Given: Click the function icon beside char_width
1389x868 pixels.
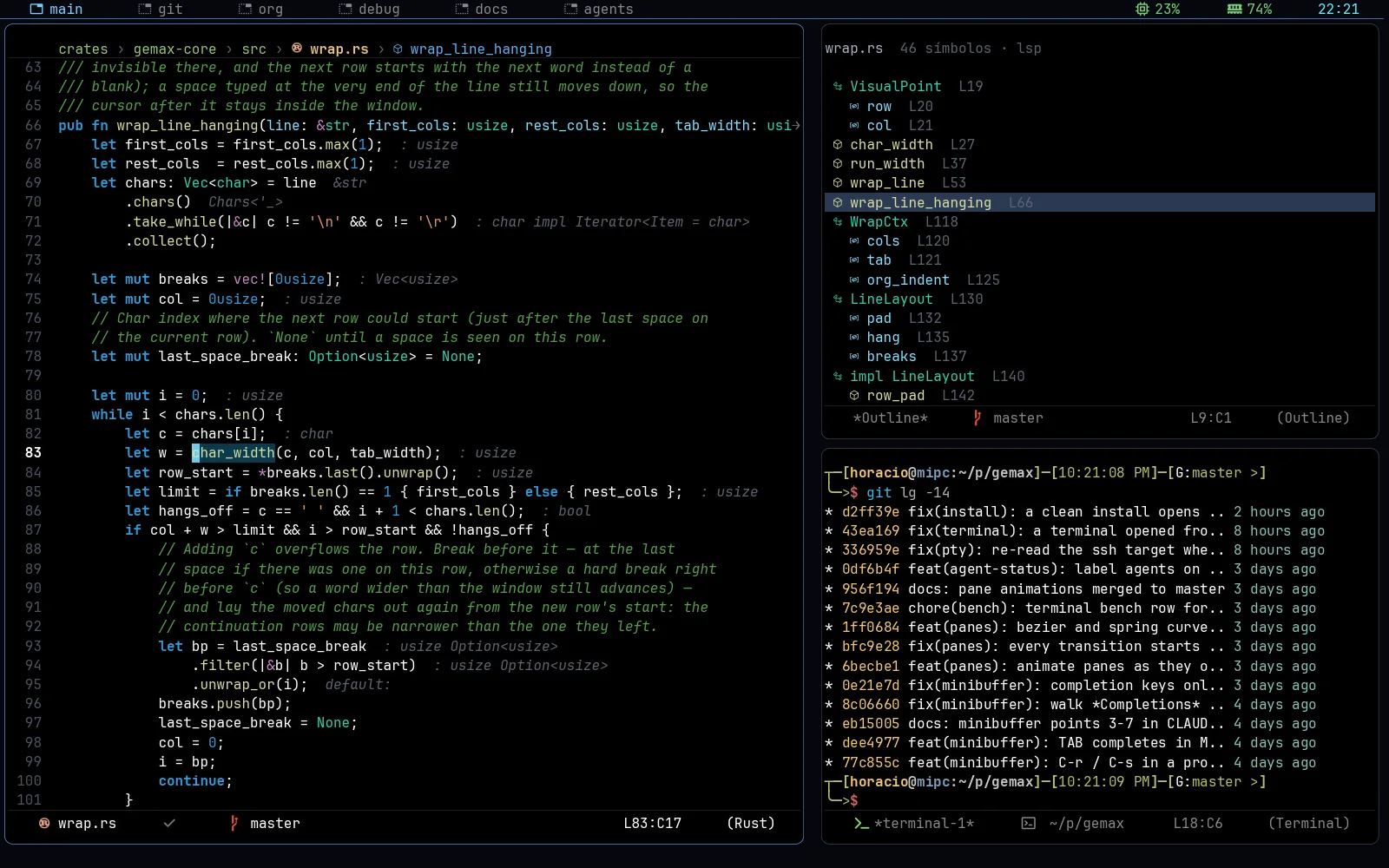Looking at the screenshot, I should (838, 145).
